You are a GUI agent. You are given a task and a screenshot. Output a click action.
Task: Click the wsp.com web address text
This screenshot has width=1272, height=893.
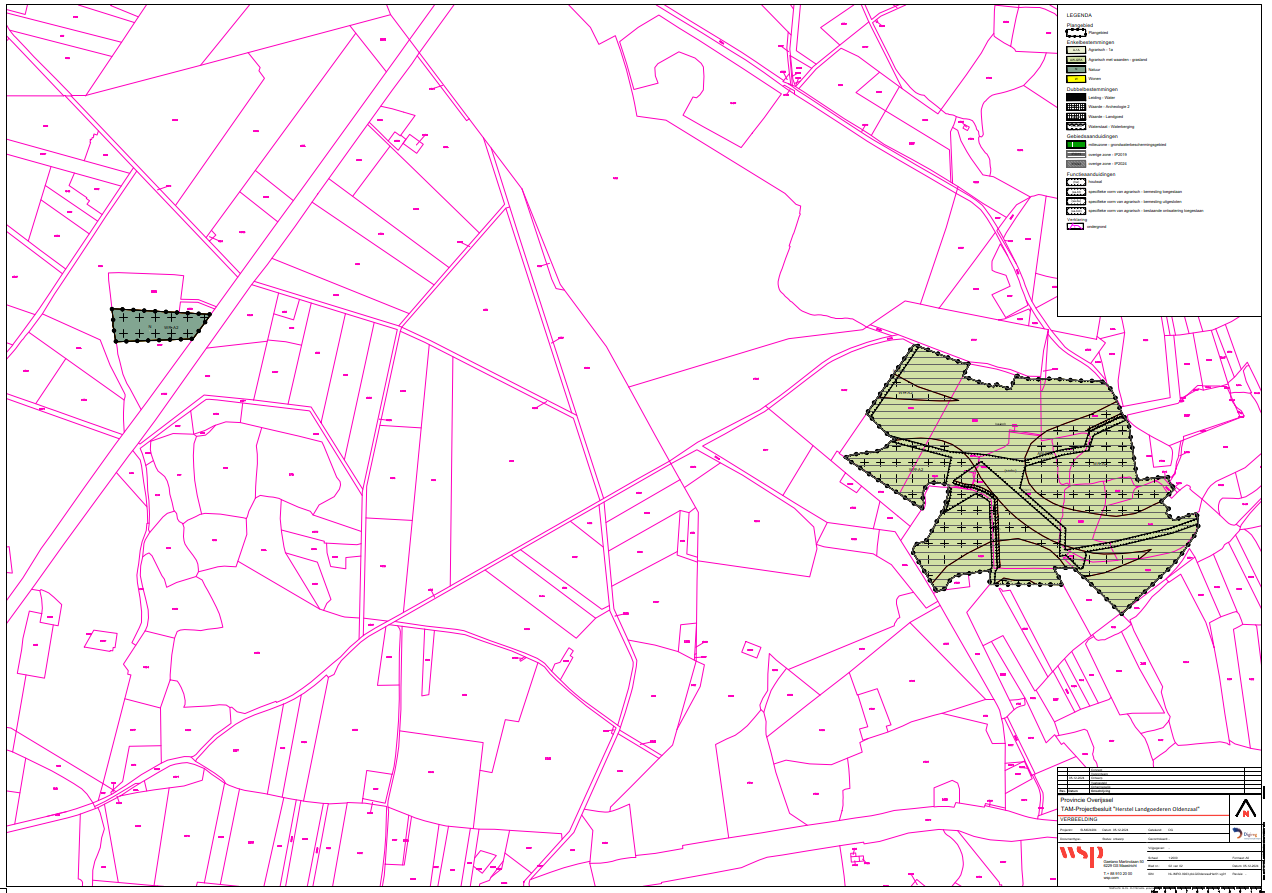tap(1111, 878)
